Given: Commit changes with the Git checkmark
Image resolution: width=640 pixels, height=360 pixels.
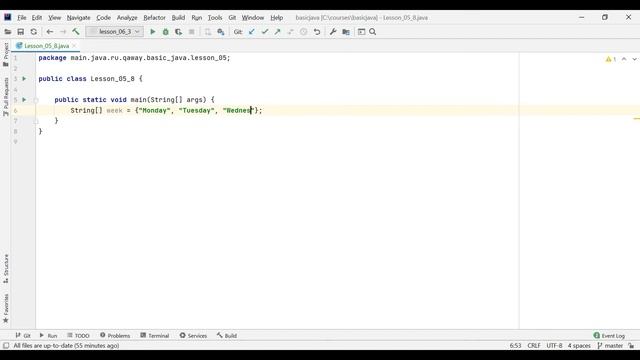Looking at the screenshot, I should (264, 32).
